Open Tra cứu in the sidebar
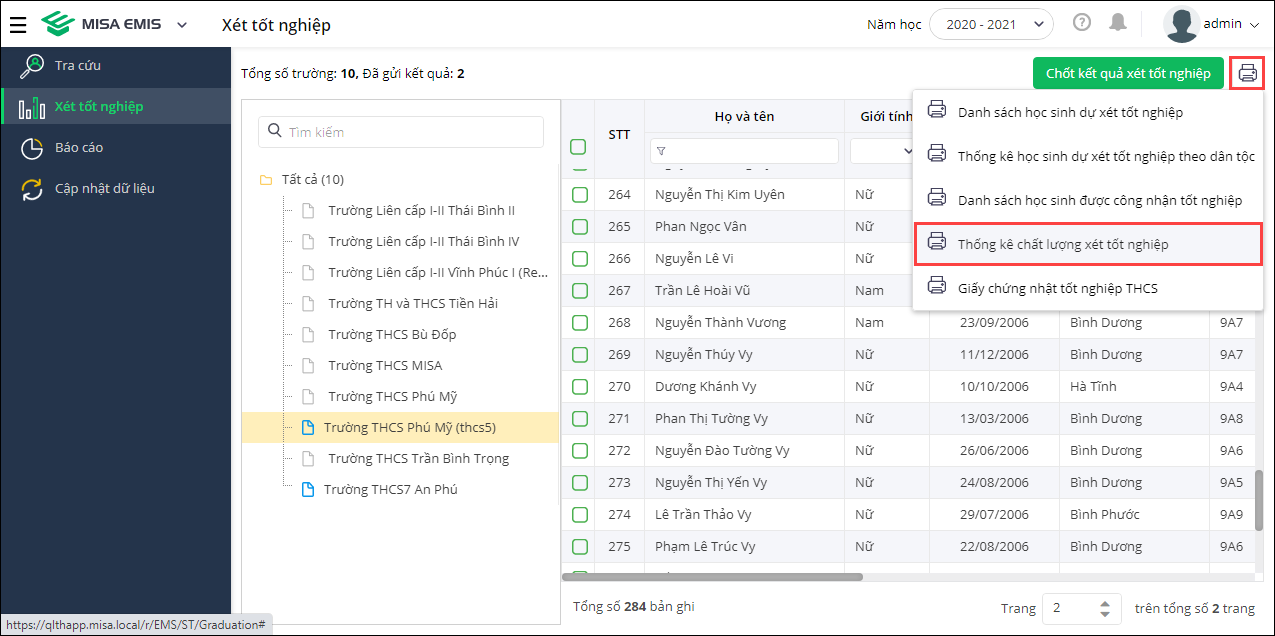1275x636 pixels. pyautogui.click(x=77, y=66)
